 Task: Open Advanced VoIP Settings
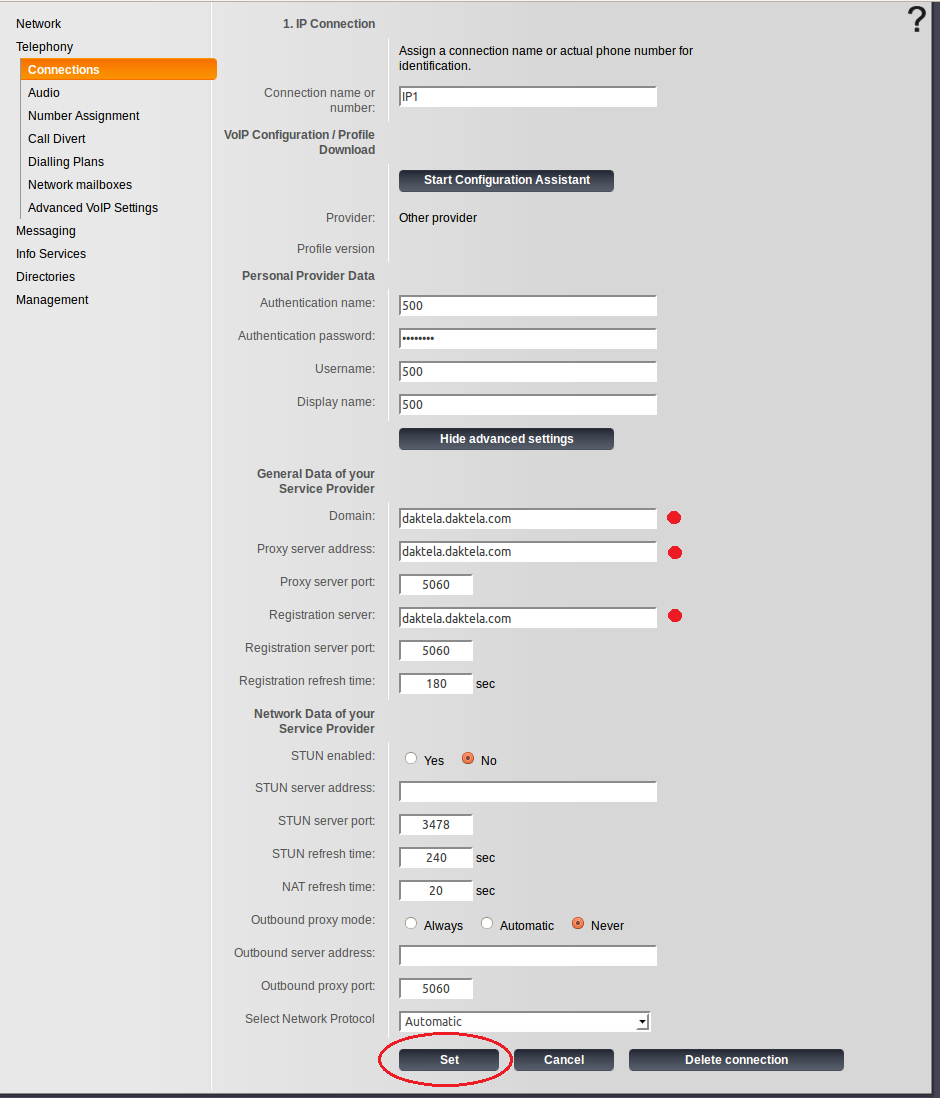[x=92, y=208]
